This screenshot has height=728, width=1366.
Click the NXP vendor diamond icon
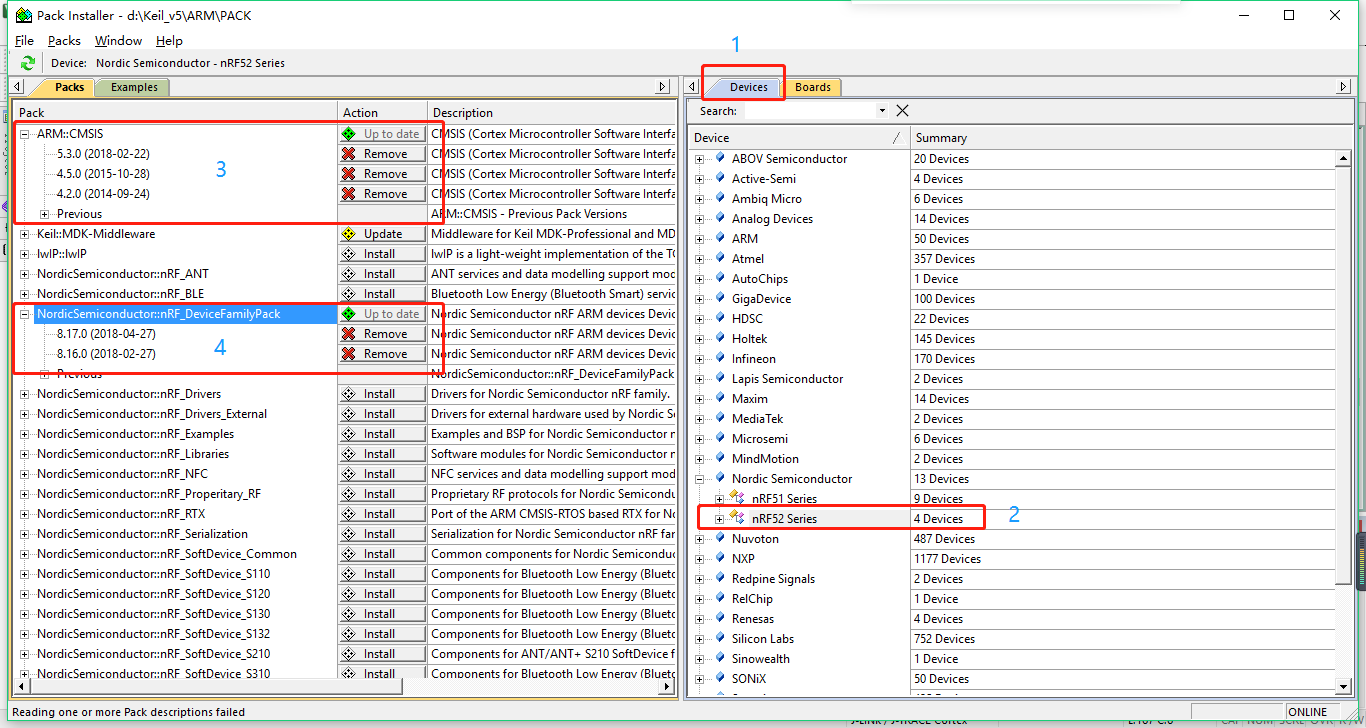pyautogui.click(x=719, y=558)
